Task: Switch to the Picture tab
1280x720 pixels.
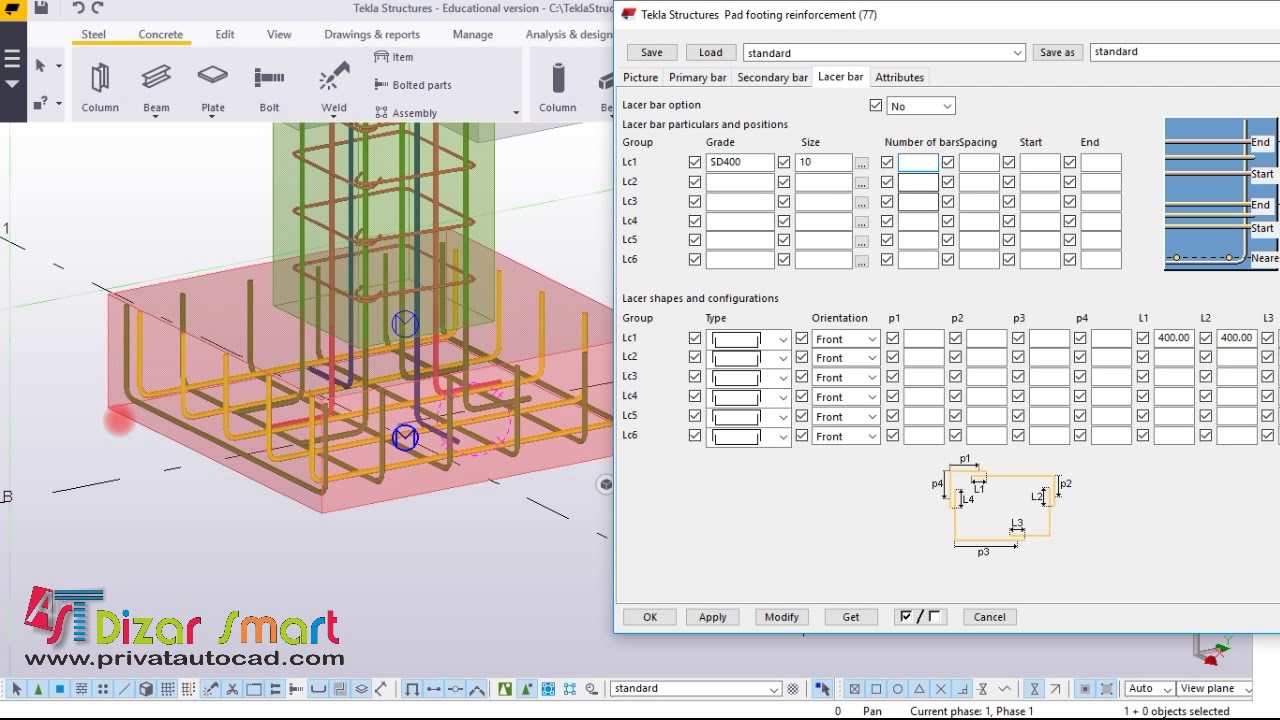Action: 640,77
